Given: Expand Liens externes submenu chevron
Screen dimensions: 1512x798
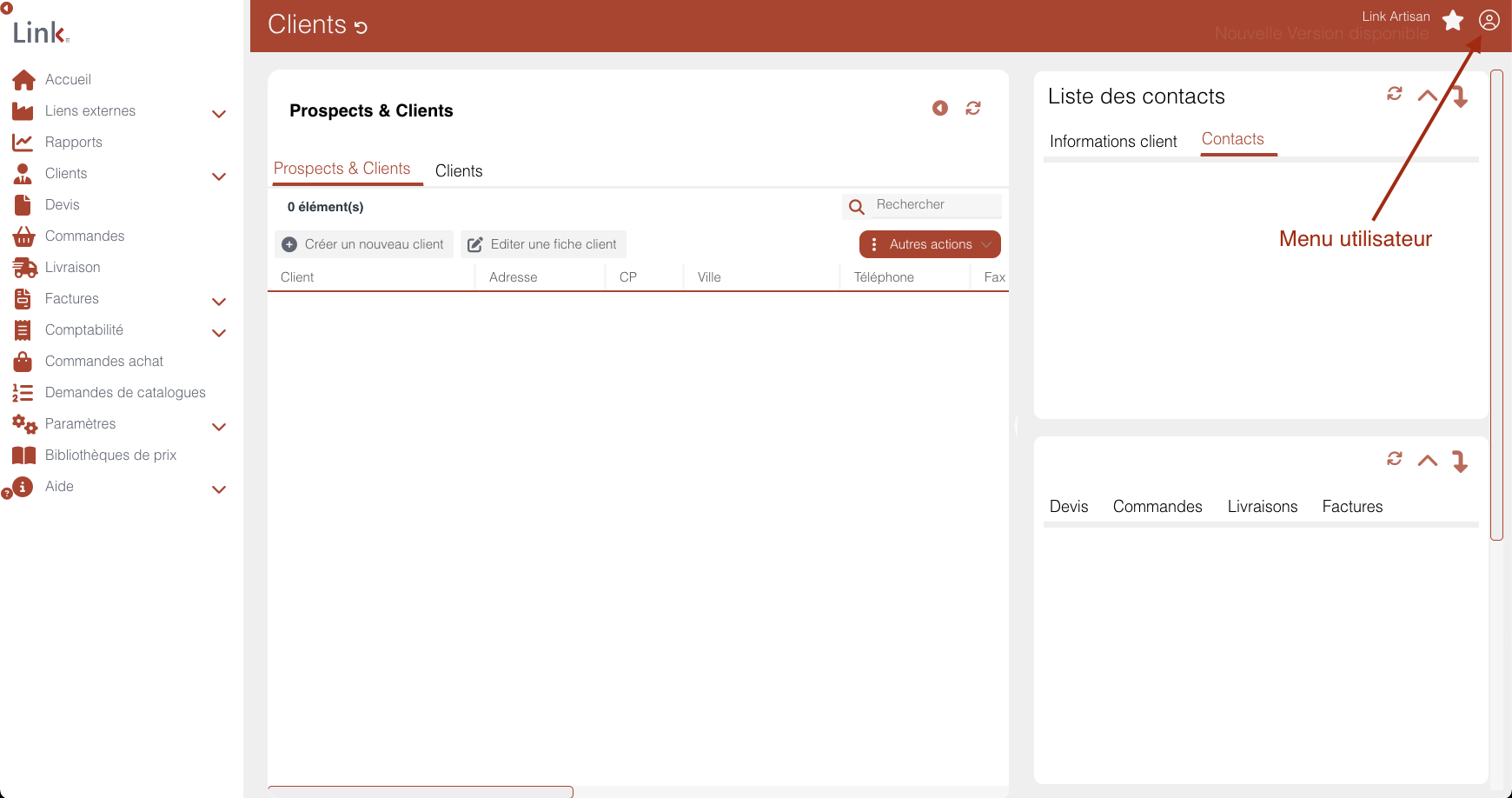Looking at the screenshot, I should pos(219,114).
